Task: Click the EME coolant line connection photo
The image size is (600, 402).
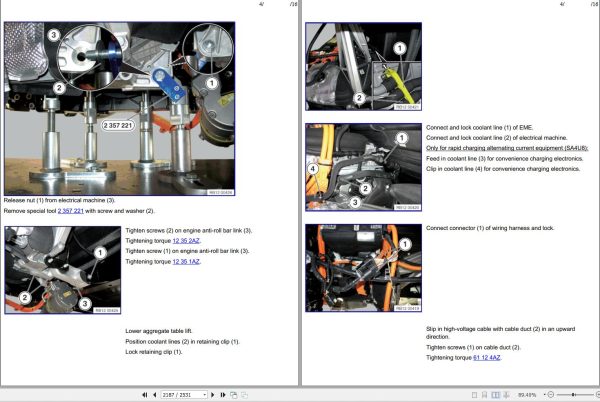Action: pyautogui.click(x=364, y=167)
